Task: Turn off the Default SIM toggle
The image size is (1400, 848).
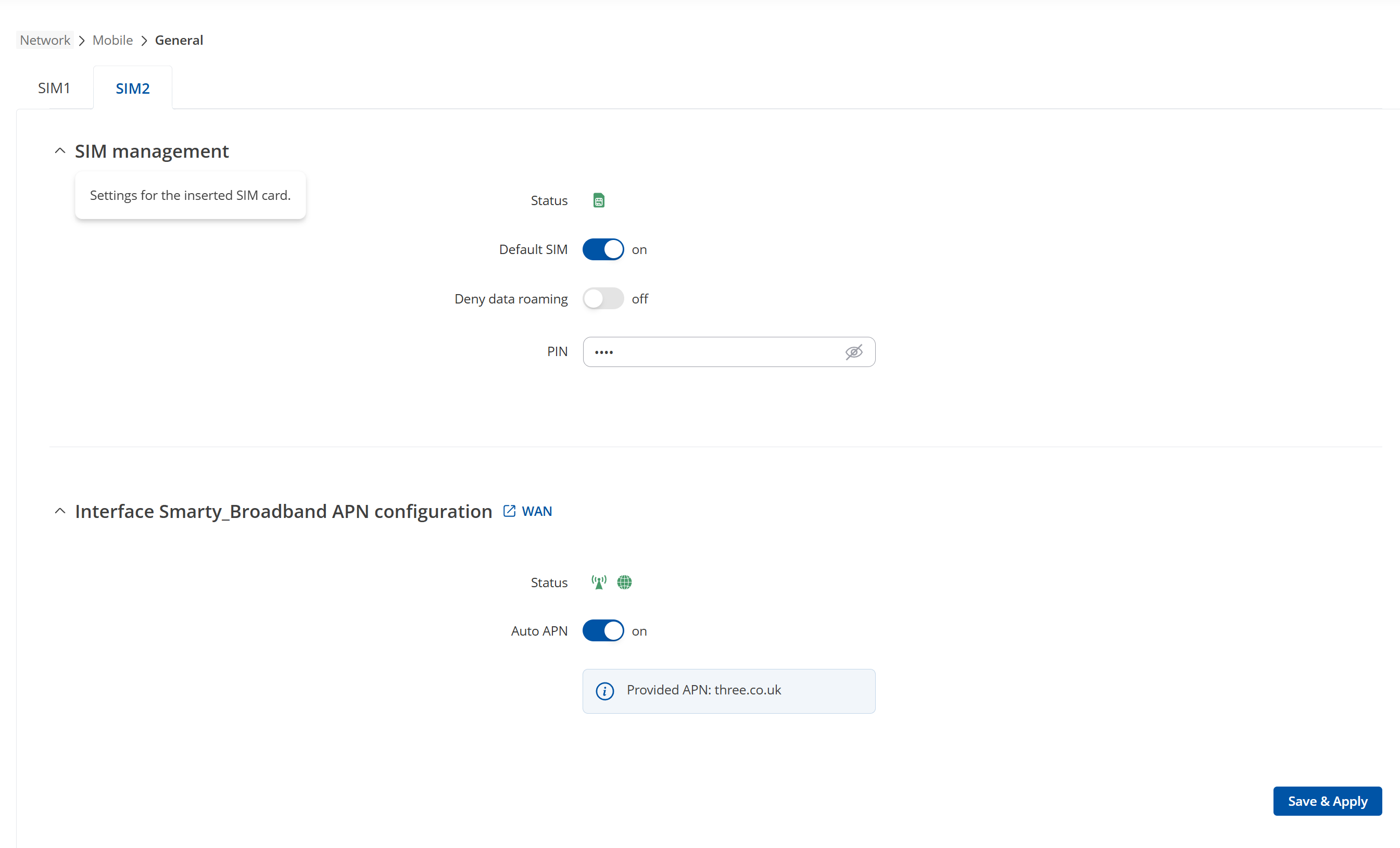Action: pyautogui.click(x=603, y=249)
